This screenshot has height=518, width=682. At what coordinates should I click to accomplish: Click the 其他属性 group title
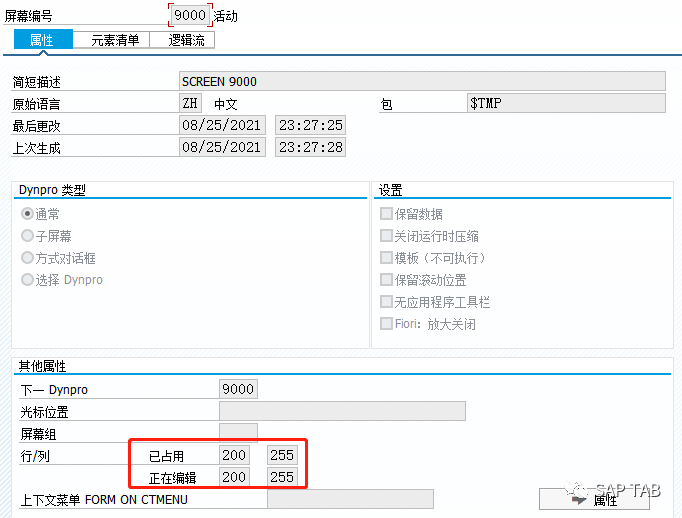coord(42,366)
